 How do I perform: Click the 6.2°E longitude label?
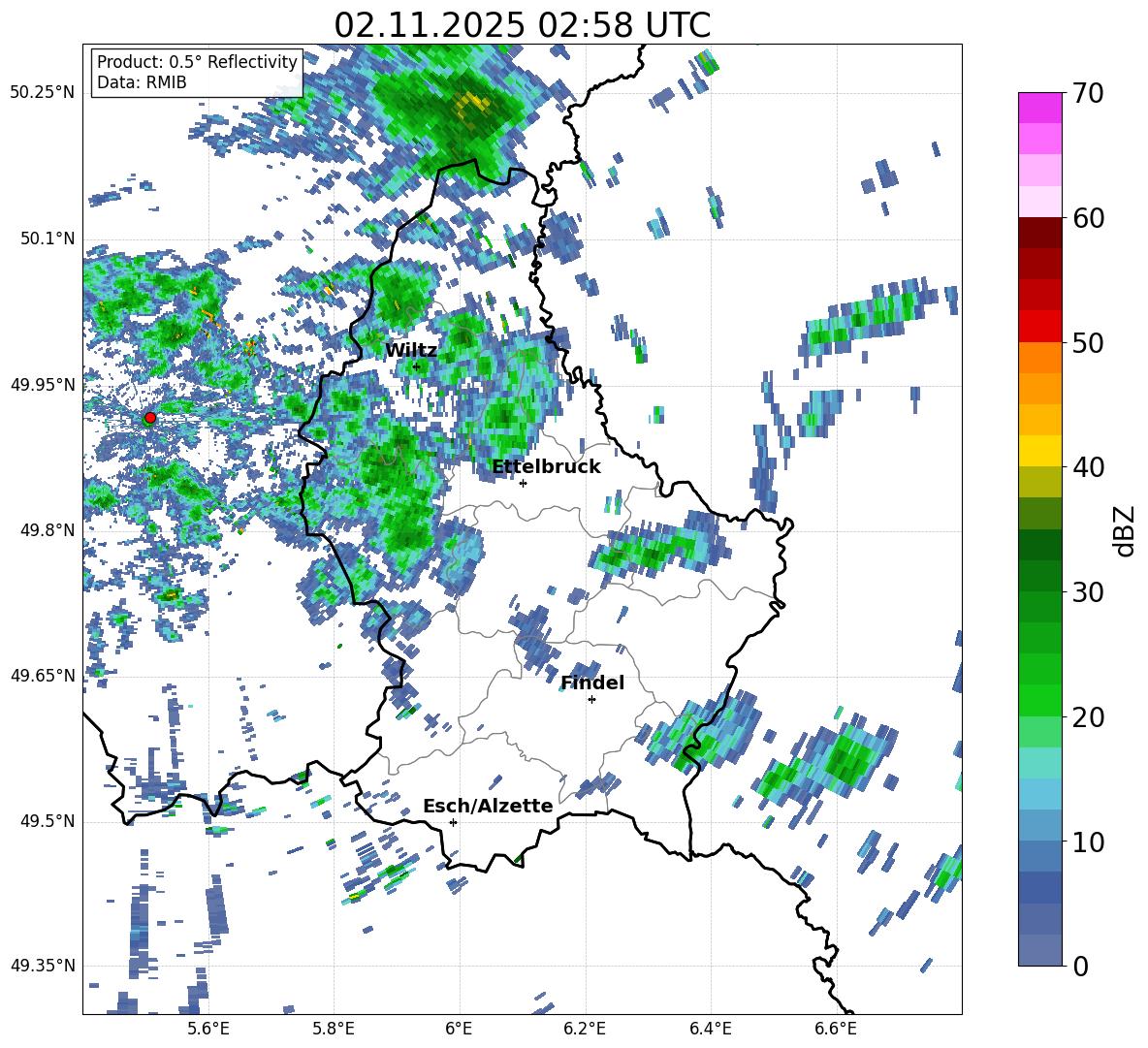[585, 1029]
